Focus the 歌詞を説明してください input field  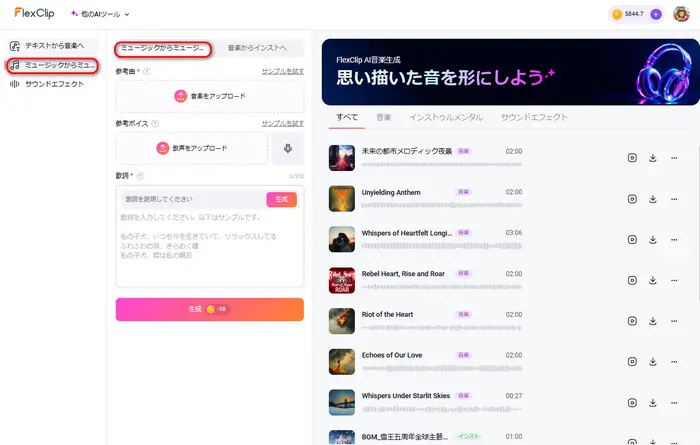tap(193, 199)
